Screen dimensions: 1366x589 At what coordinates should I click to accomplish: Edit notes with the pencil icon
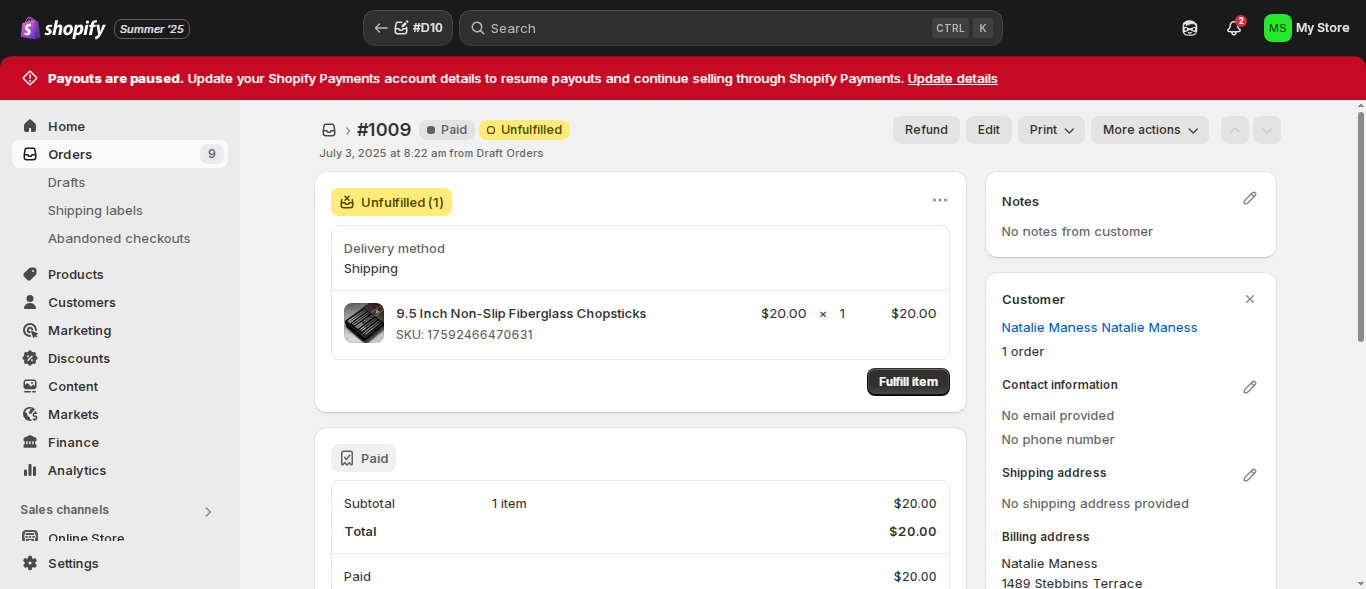click(x=1249, y=199)
